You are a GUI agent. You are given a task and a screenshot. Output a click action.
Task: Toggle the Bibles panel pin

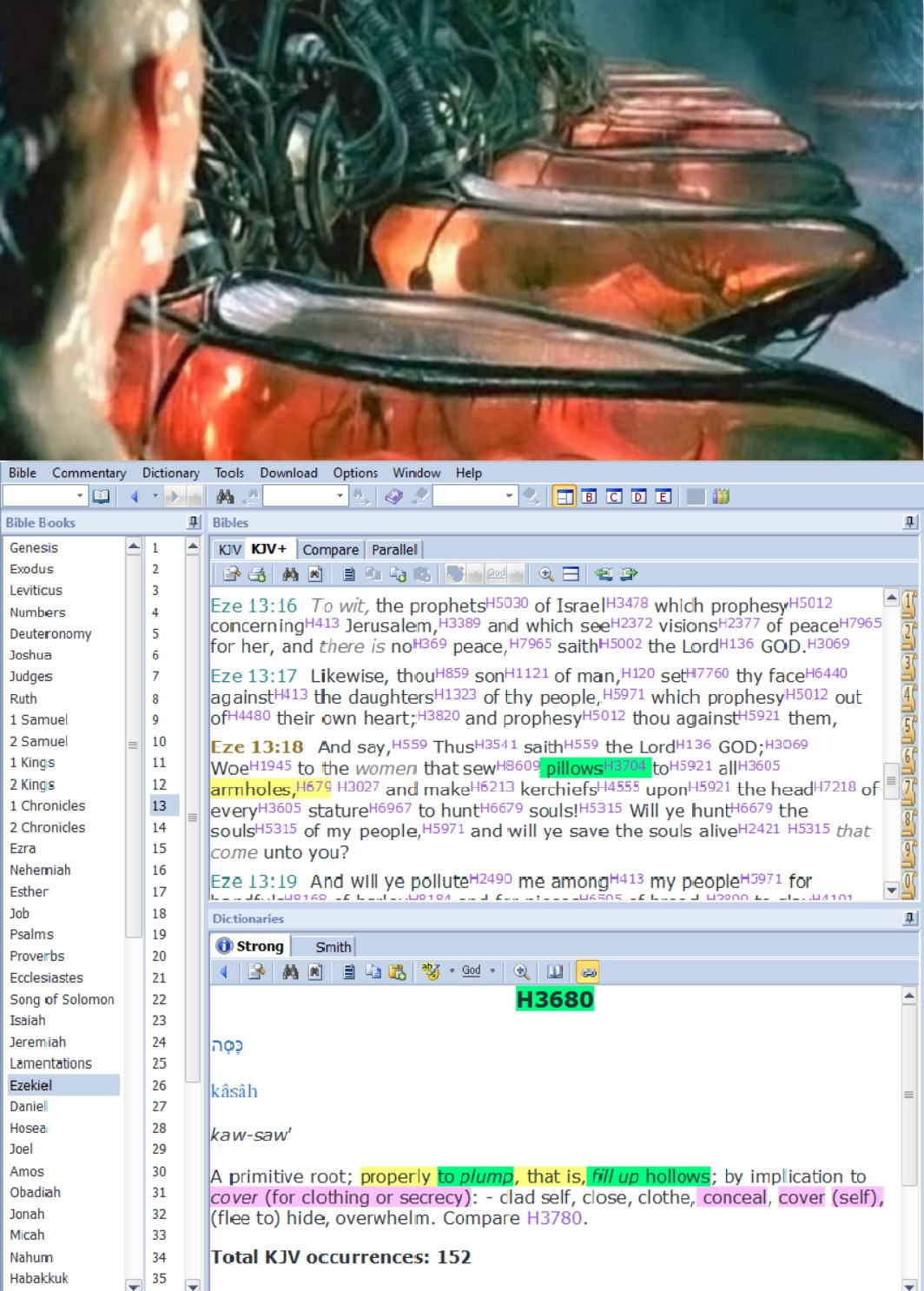point(909,522)
